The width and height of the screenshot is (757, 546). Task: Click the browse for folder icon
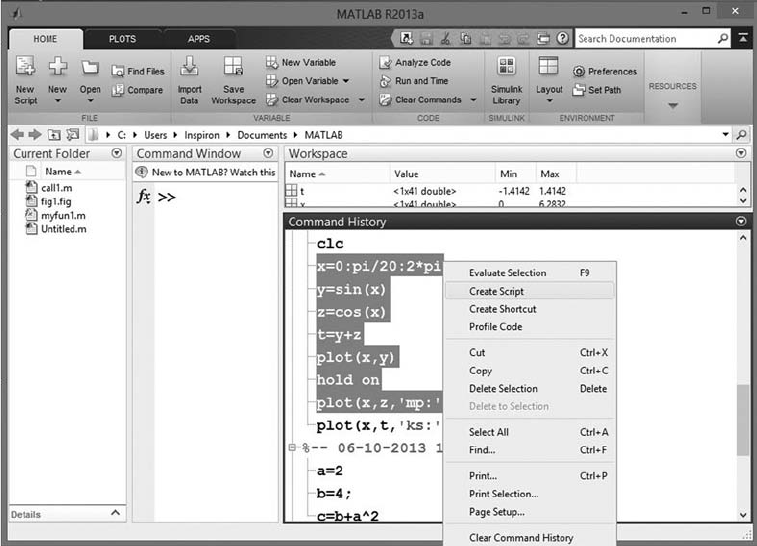(73, 135)
